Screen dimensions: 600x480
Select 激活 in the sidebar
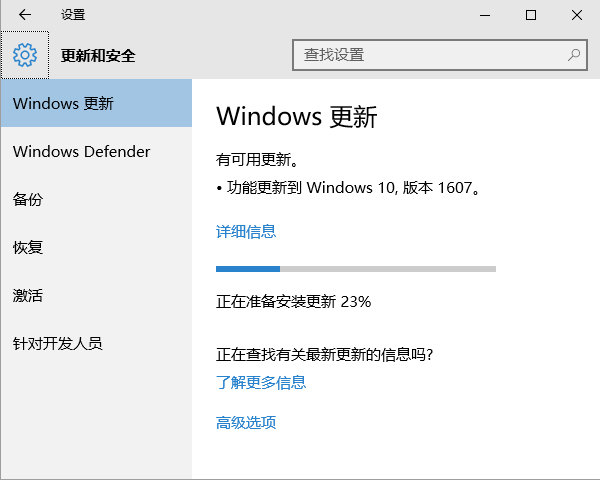[96, 296]
